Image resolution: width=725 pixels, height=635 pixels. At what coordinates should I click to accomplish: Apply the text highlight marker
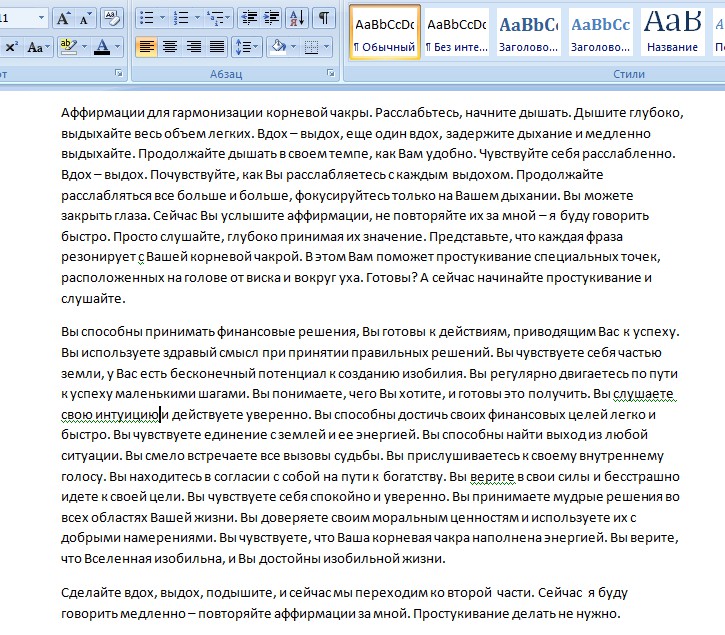pos(69,47)
